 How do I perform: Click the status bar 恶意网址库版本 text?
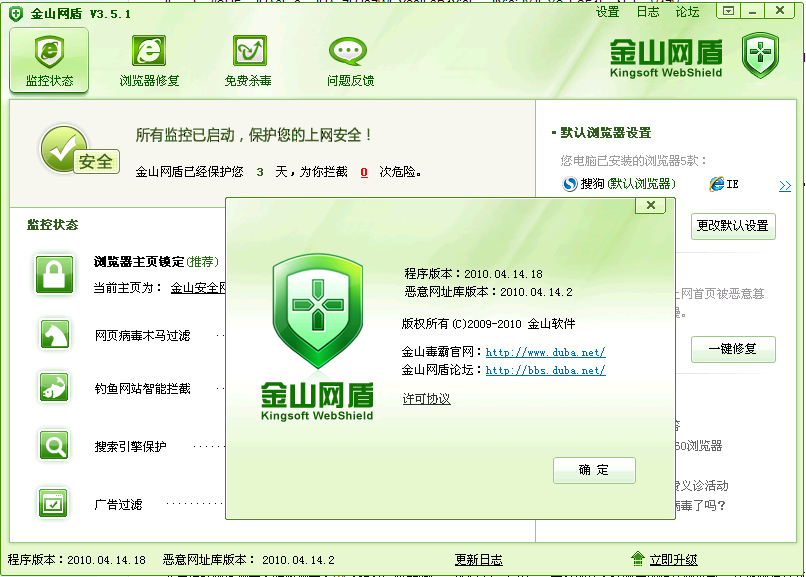pos(249,560)
